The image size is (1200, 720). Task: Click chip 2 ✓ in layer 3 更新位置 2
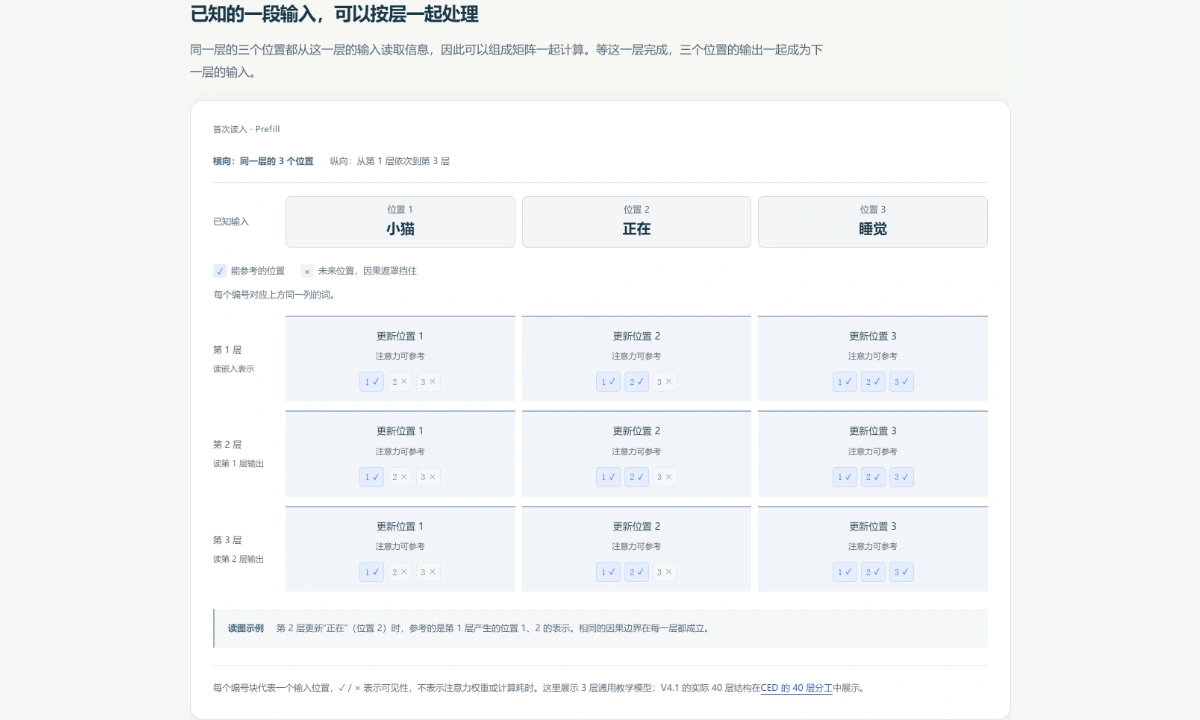tap(636, 572)
